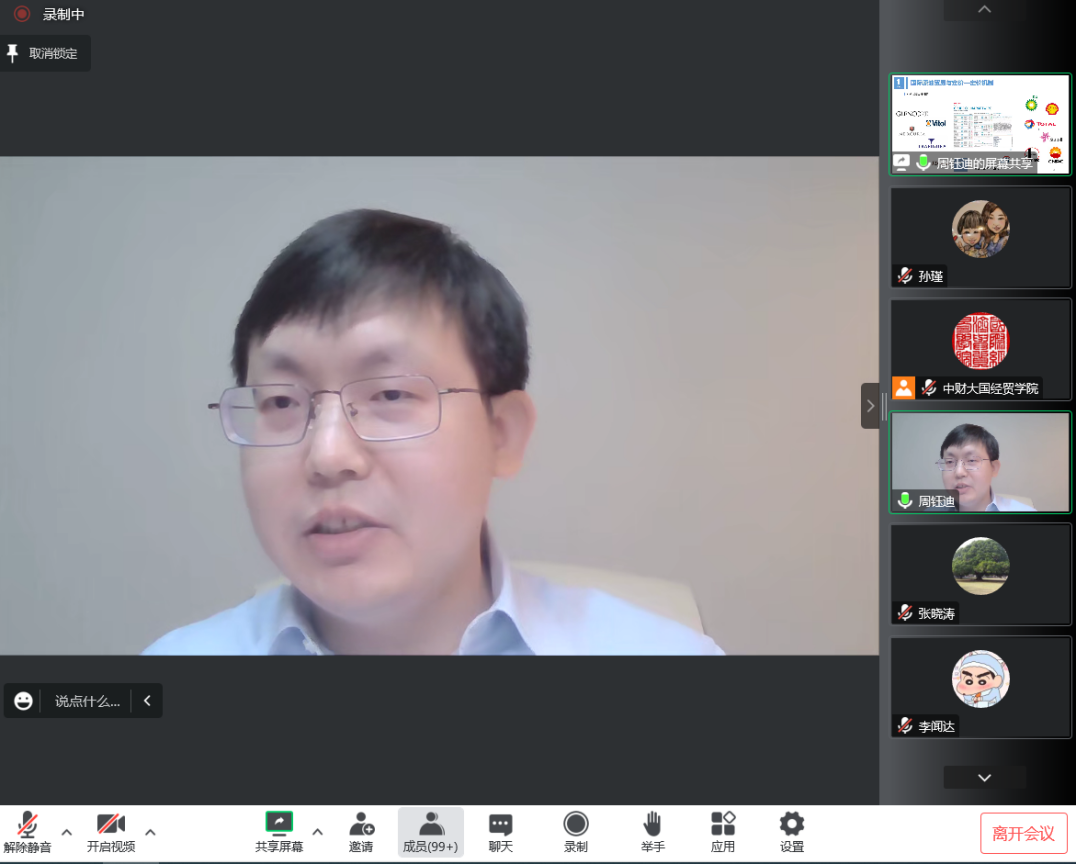Collapse the chat bar with left chevron
This screenshot has width=1076, height=864.
147,701
